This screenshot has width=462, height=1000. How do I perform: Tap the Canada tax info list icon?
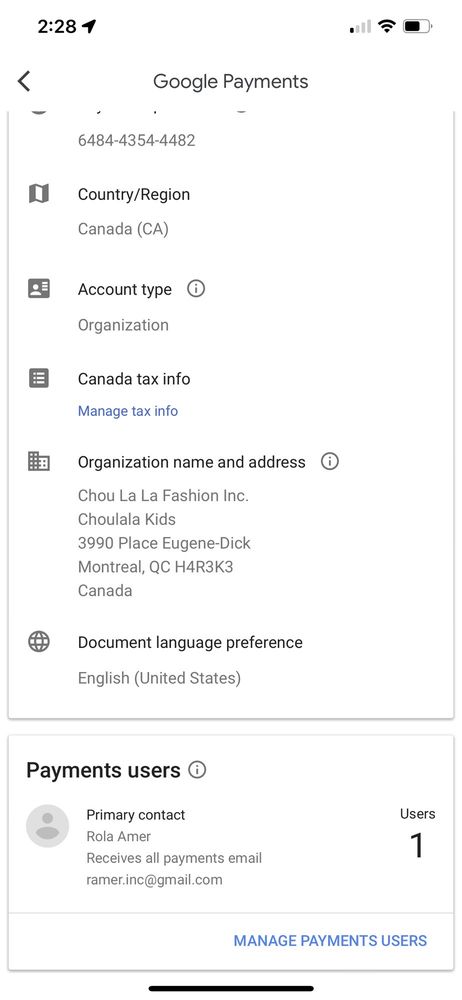(x=39, y=378)
